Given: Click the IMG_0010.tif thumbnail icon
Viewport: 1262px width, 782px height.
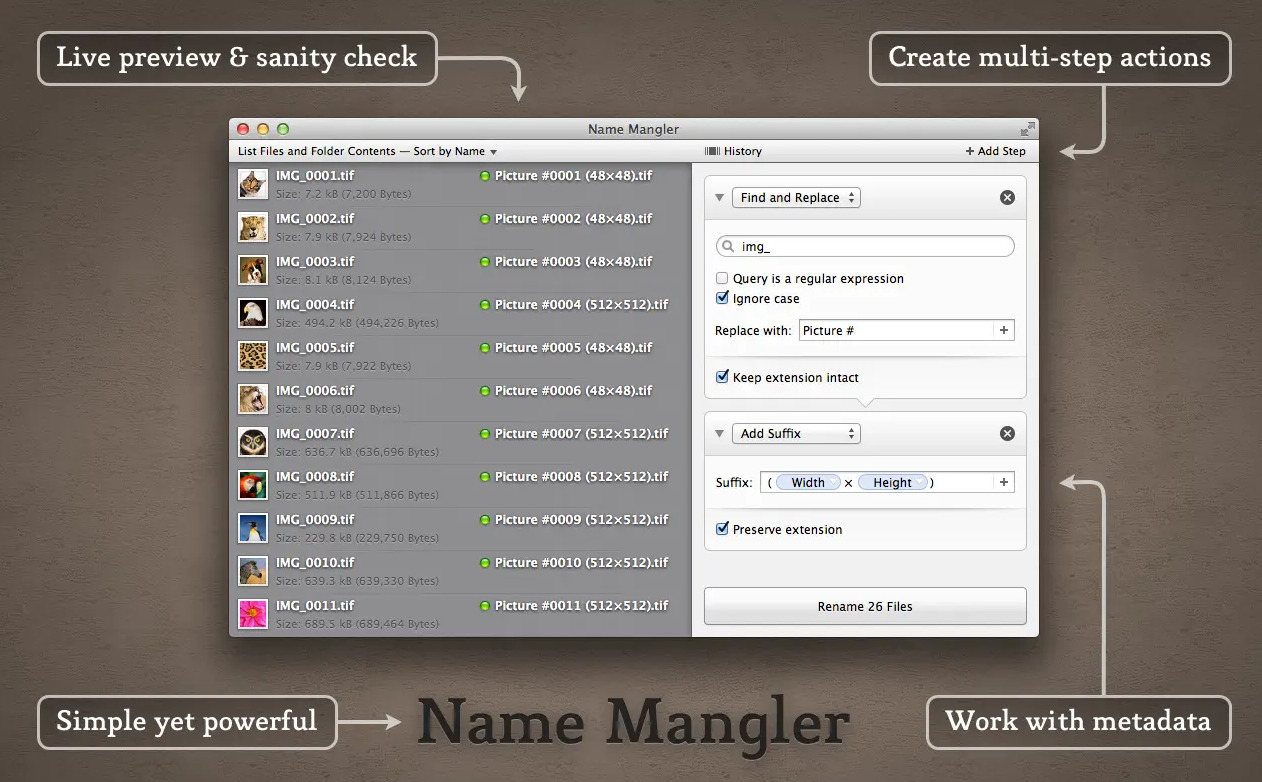Looking at the screenshot, I should (x=252, y=571).
